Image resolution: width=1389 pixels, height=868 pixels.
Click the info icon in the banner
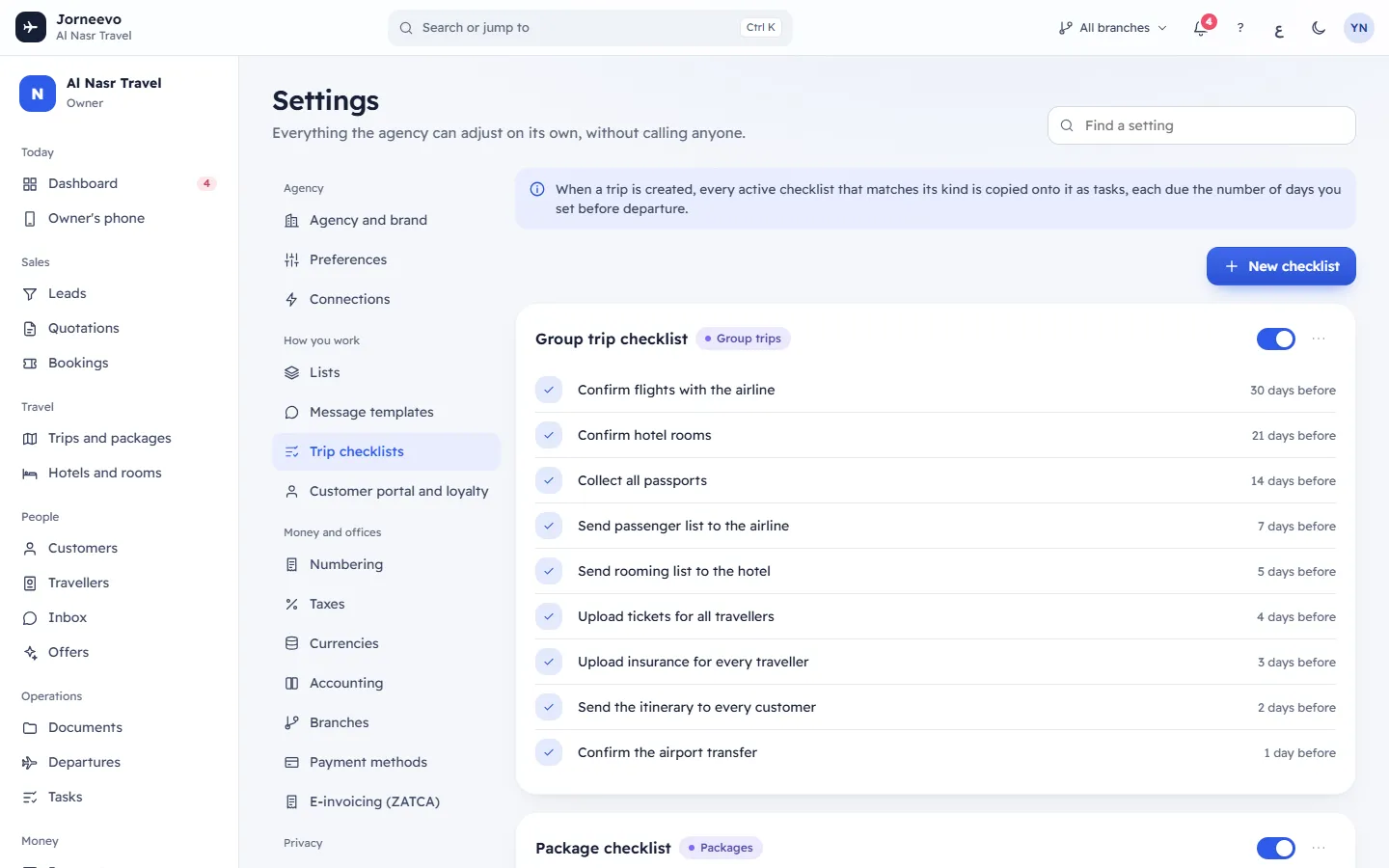pyautogui.click(x=537, y=189)
